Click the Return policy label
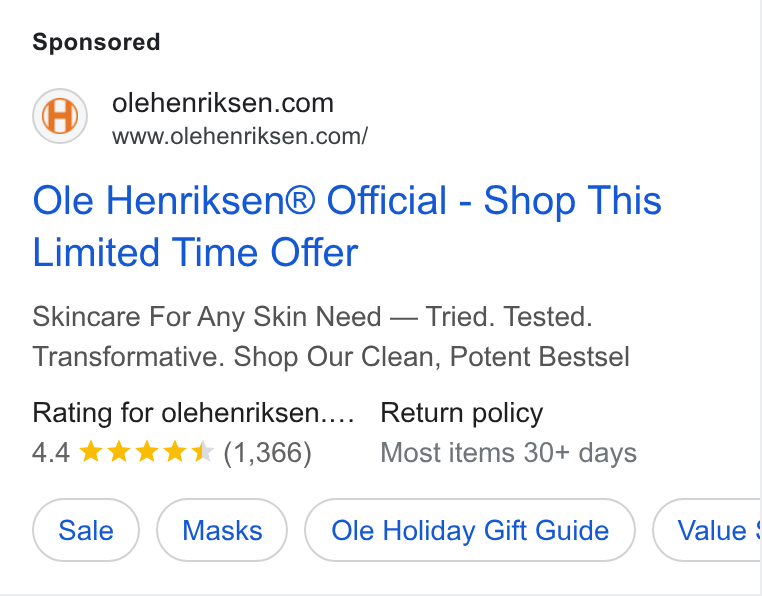The height and width of the screenshot is (596, 762). 462,413
